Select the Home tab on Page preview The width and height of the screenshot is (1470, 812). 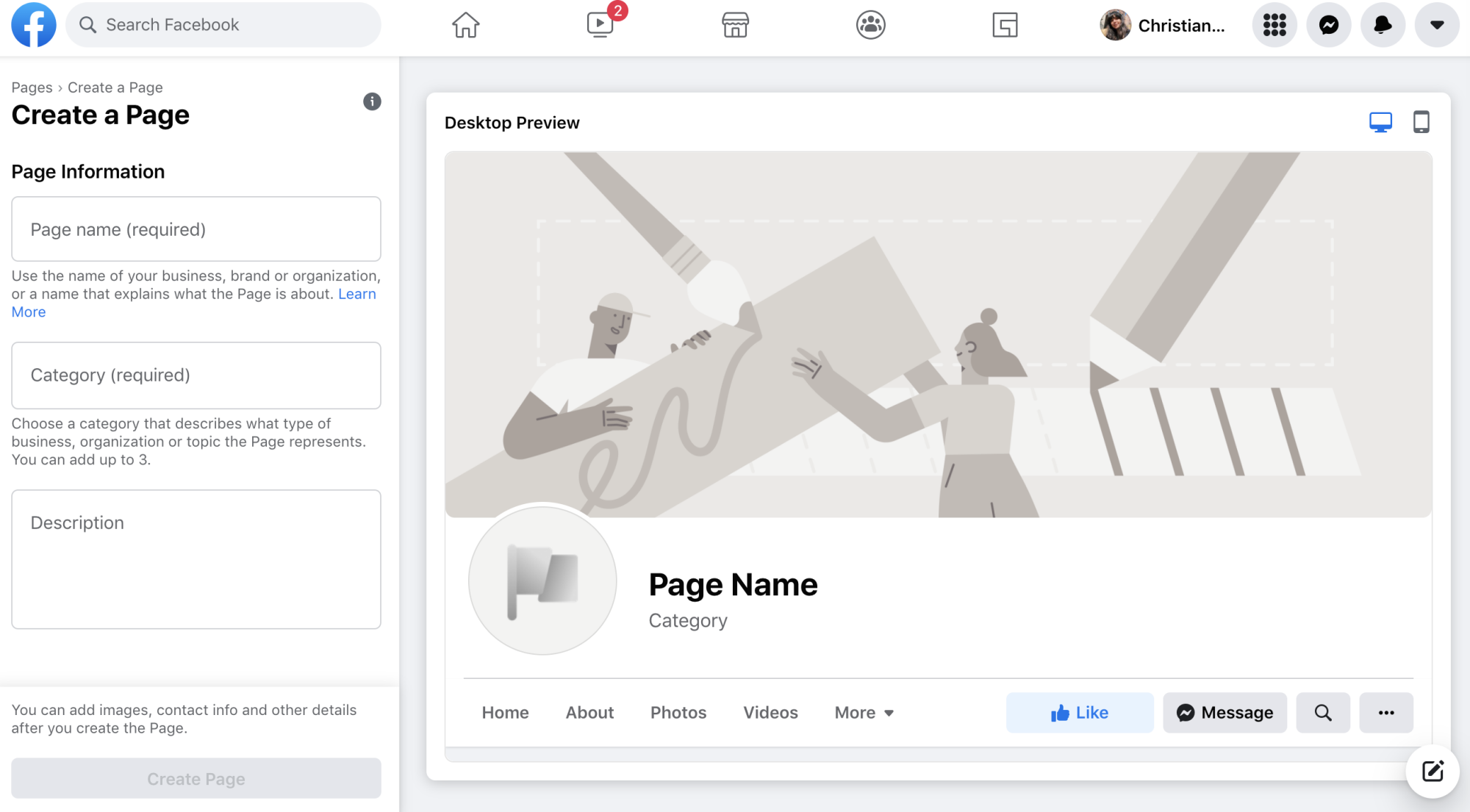click(505, 712)
